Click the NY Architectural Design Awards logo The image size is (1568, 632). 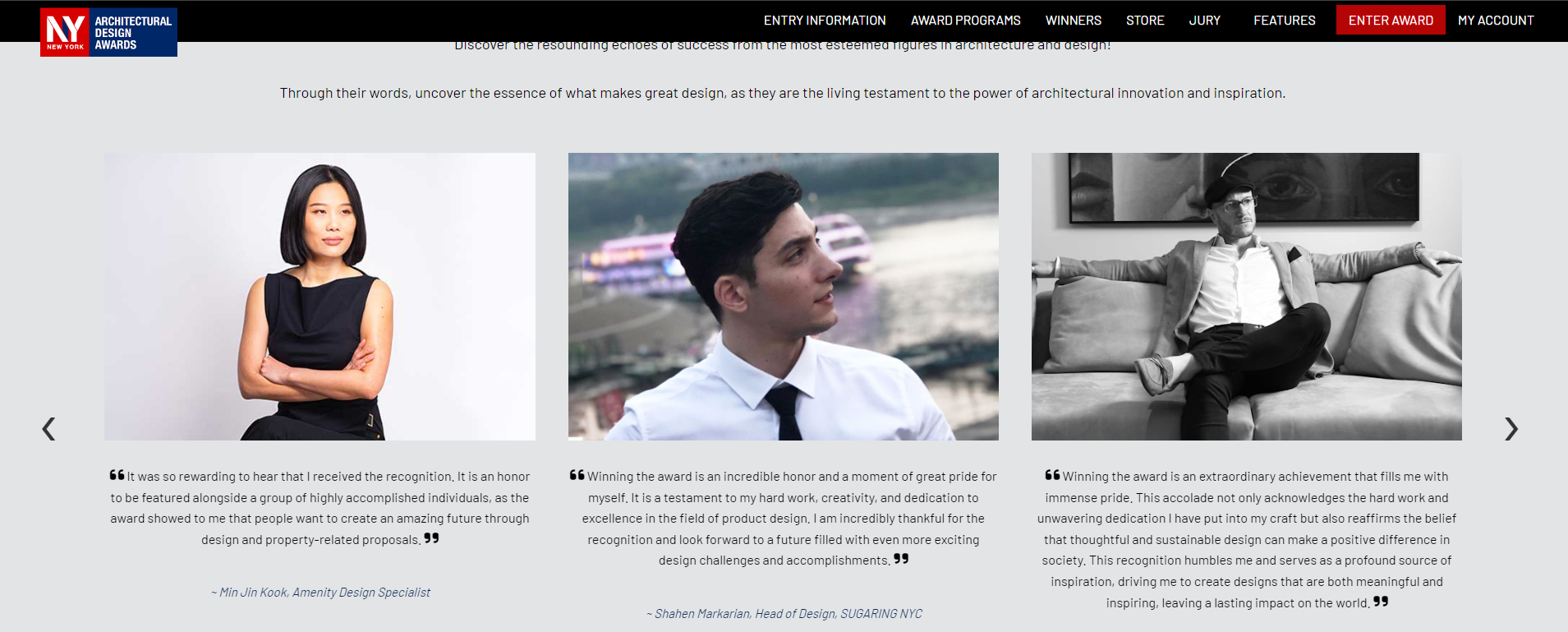[108, 32]
